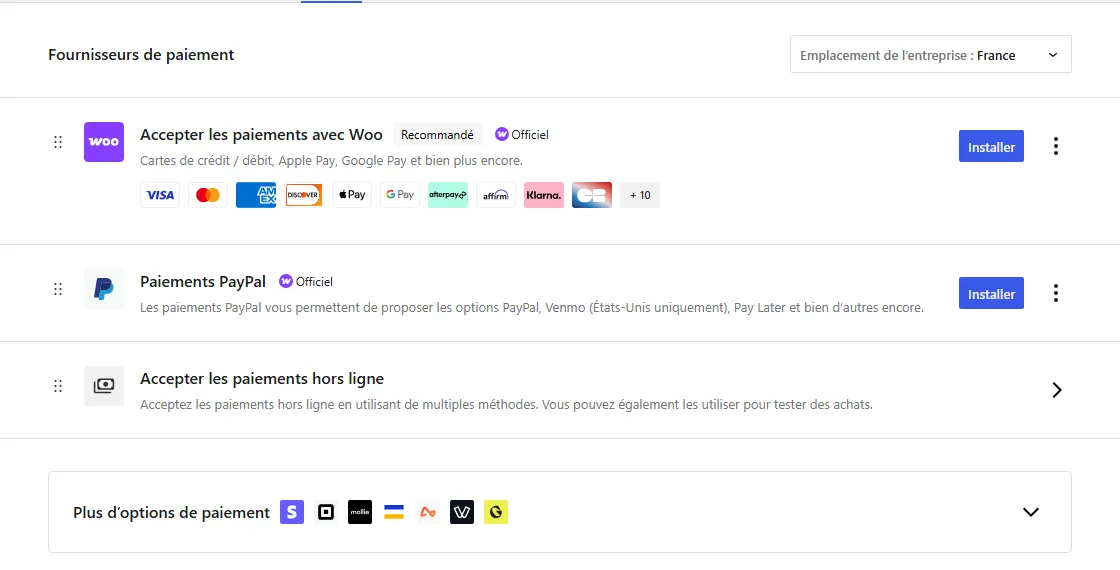Click the Stripe S icon
Viewport: 1120px width, 570px height.
[292, 512]
